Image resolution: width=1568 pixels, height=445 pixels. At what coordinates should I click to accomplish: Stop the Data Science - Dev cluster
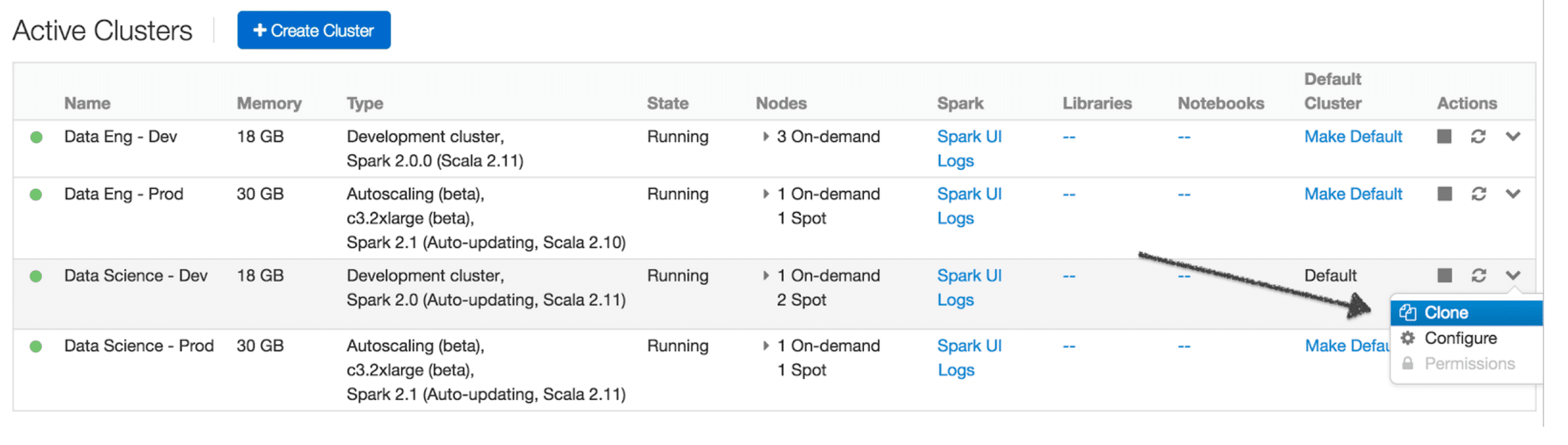[x=1444, y=275]
